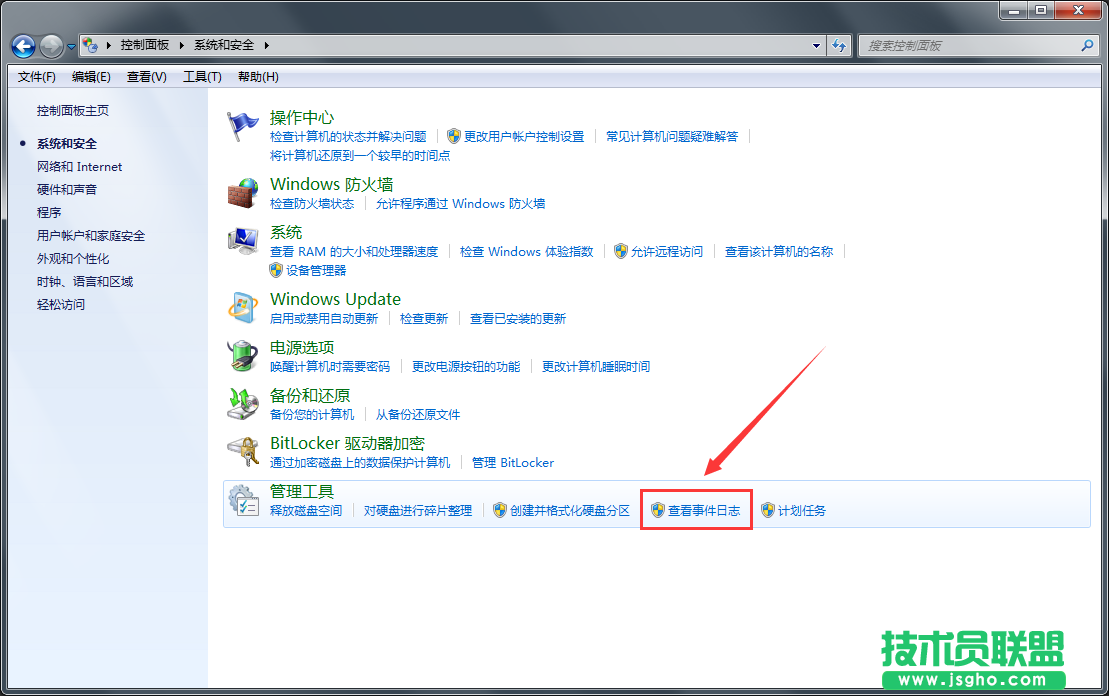
Task: Click the Windows 防火墙 brick wall icon
Action: click(x=242, y=192)
